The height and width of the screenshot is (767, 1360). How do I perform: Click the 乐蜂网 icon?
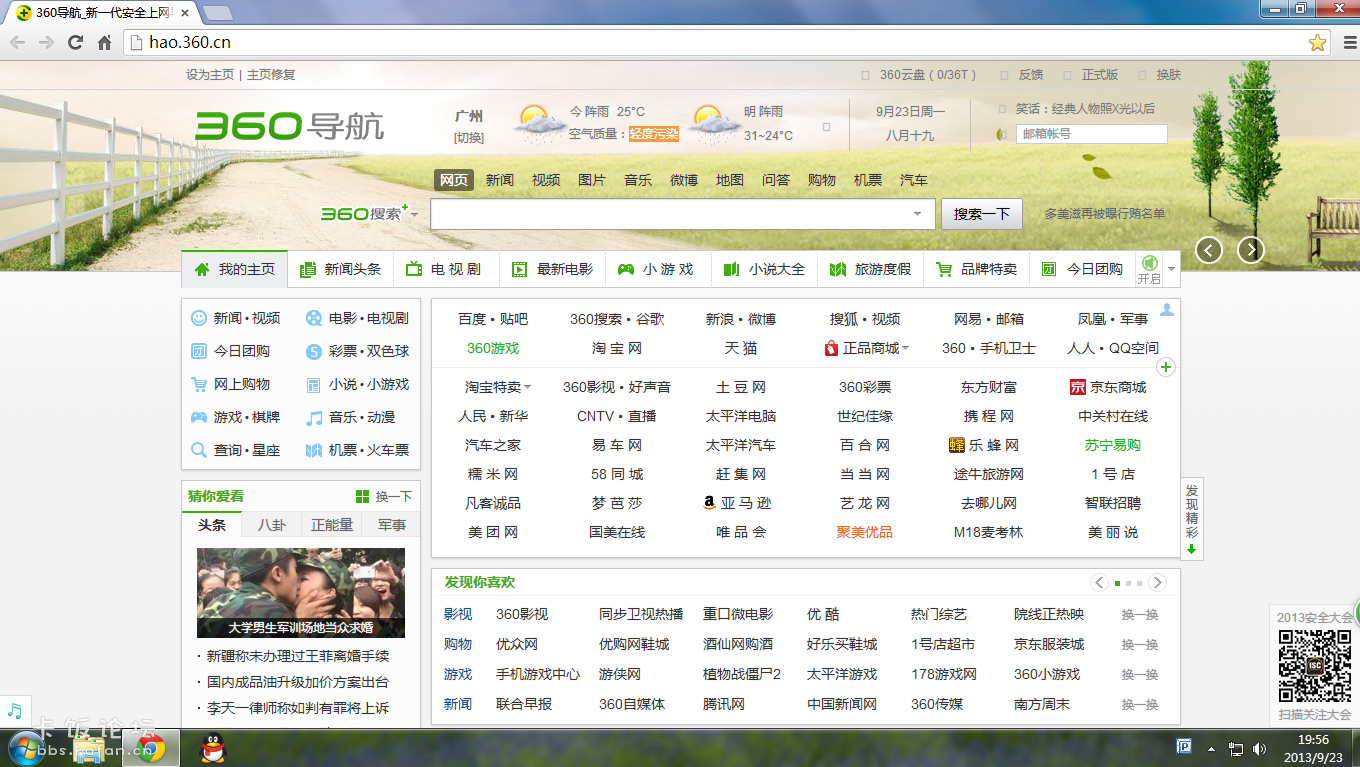[957, 445]
